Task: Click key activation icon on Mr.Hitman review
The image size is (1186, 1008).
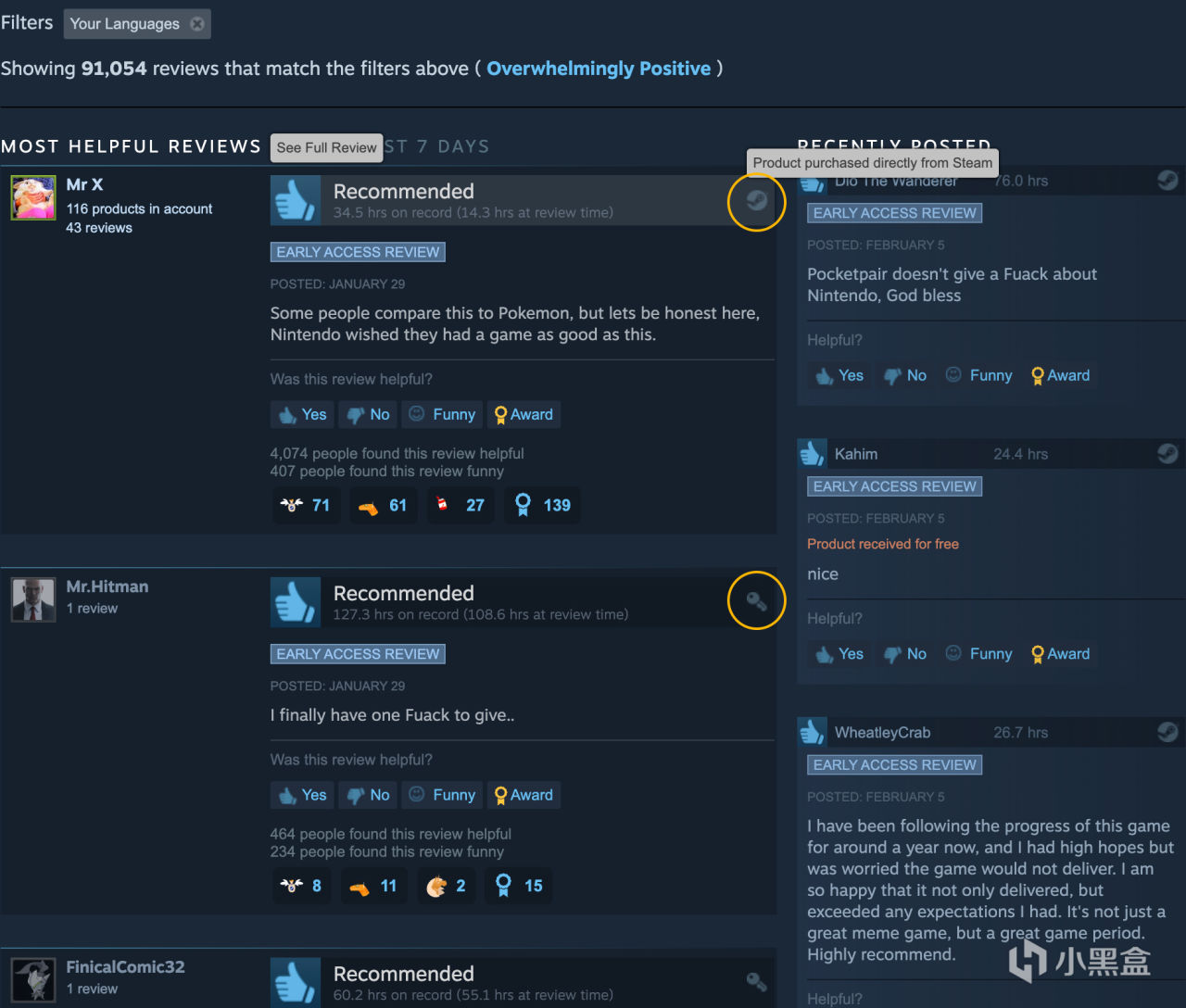Action: 757,601
